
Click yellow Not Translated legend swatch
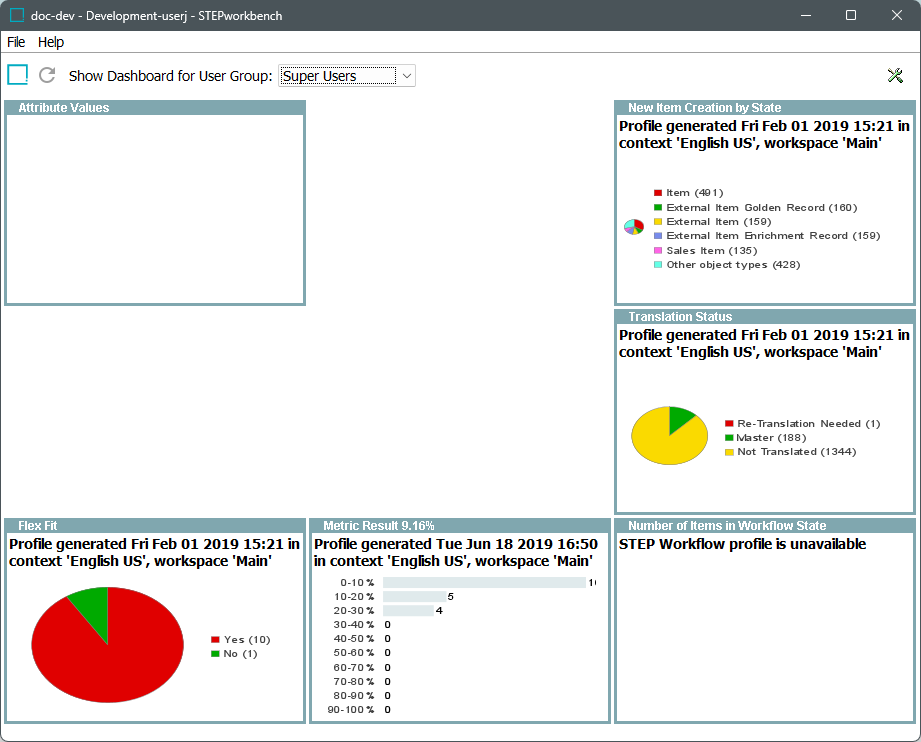click(729, 452)
